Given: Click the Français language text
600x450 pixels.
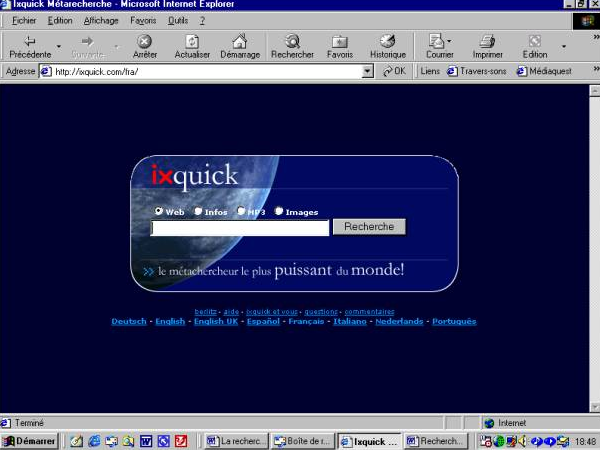Looking at the screenshot, I should pyautogui.click(x=306, y=321).
